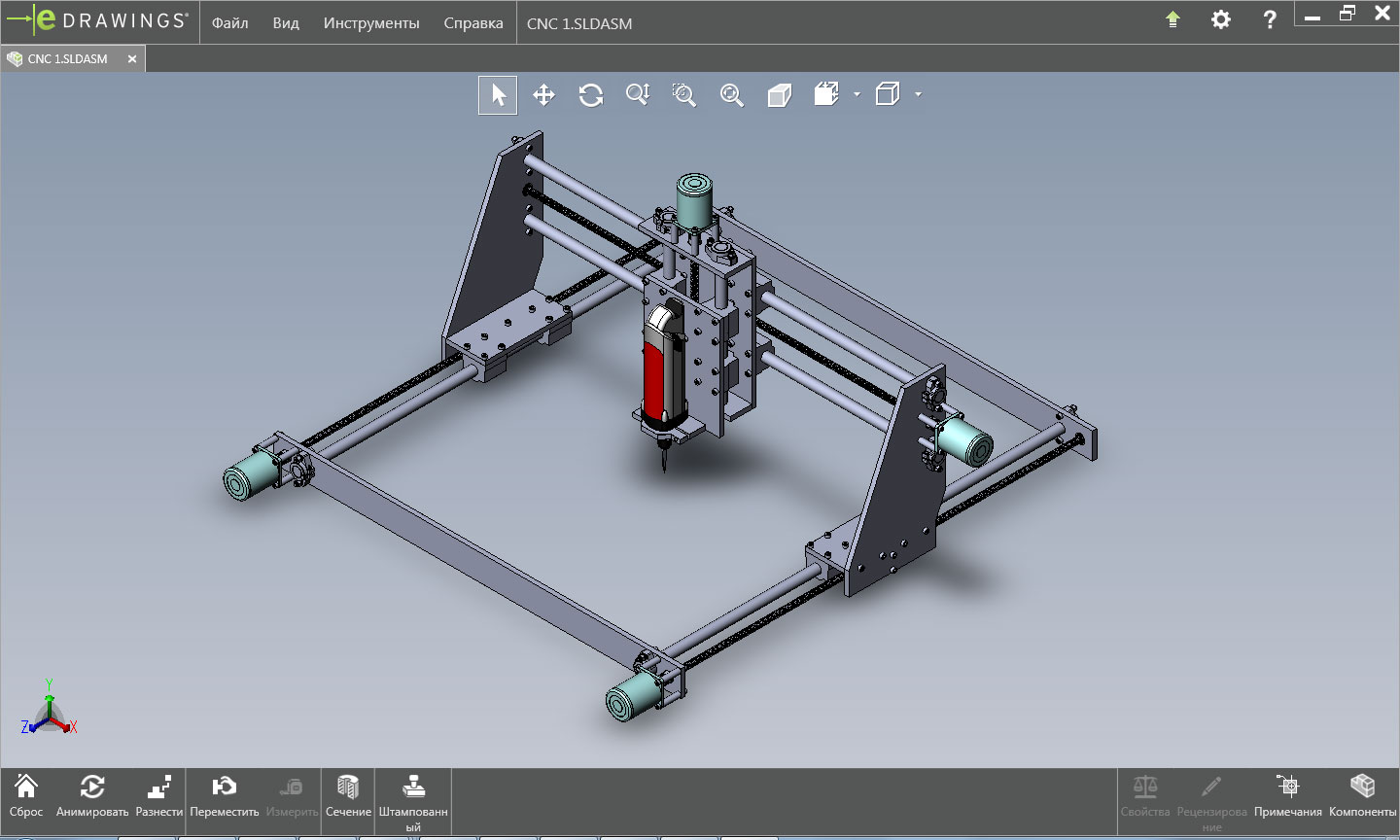This screenshot has width=1400, height=840.
Task: Open the Инструменты menu
Action: (x=371, y=23)
